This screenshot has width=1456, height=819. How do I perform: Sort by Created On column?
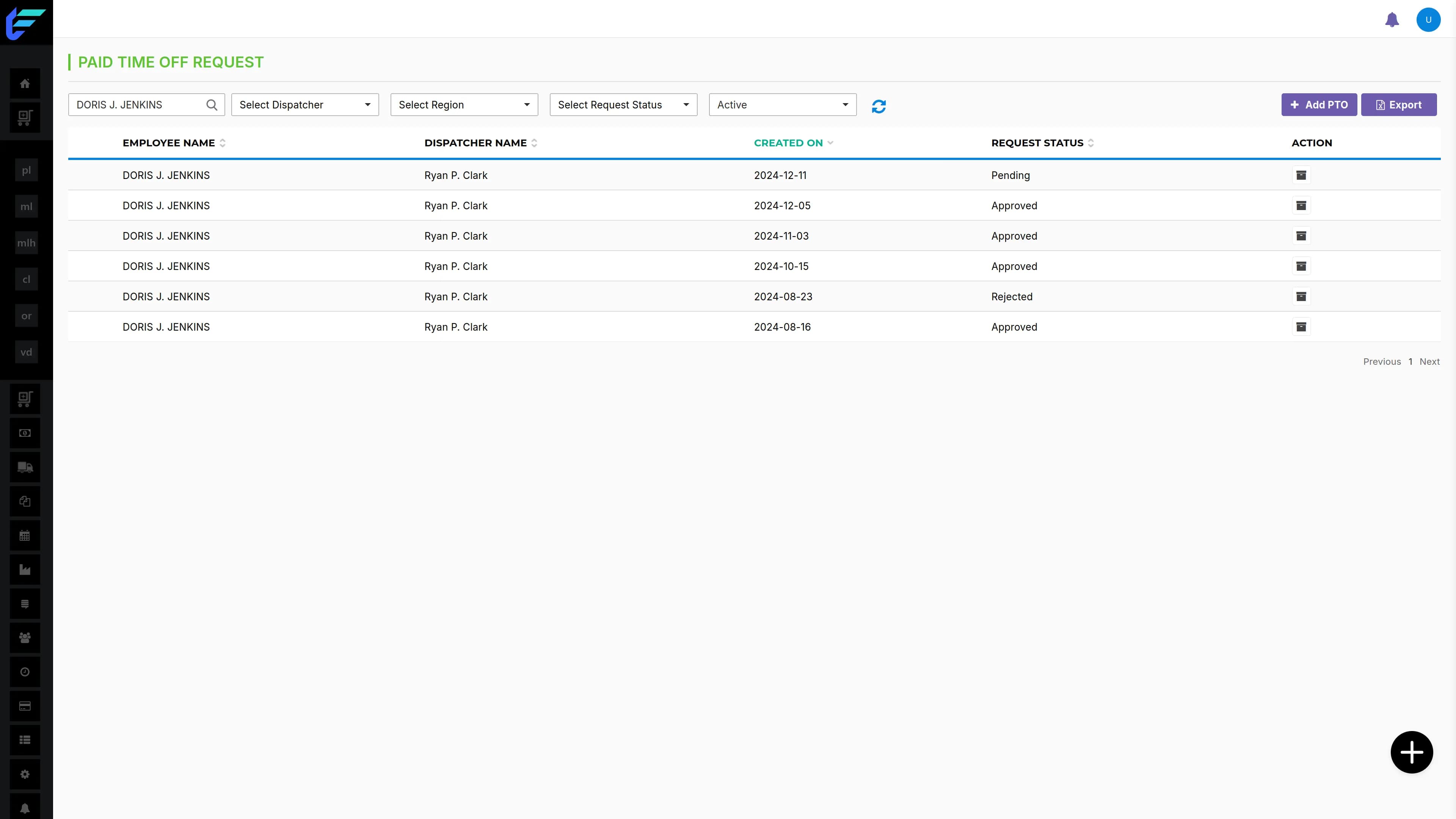pos(794,143)
